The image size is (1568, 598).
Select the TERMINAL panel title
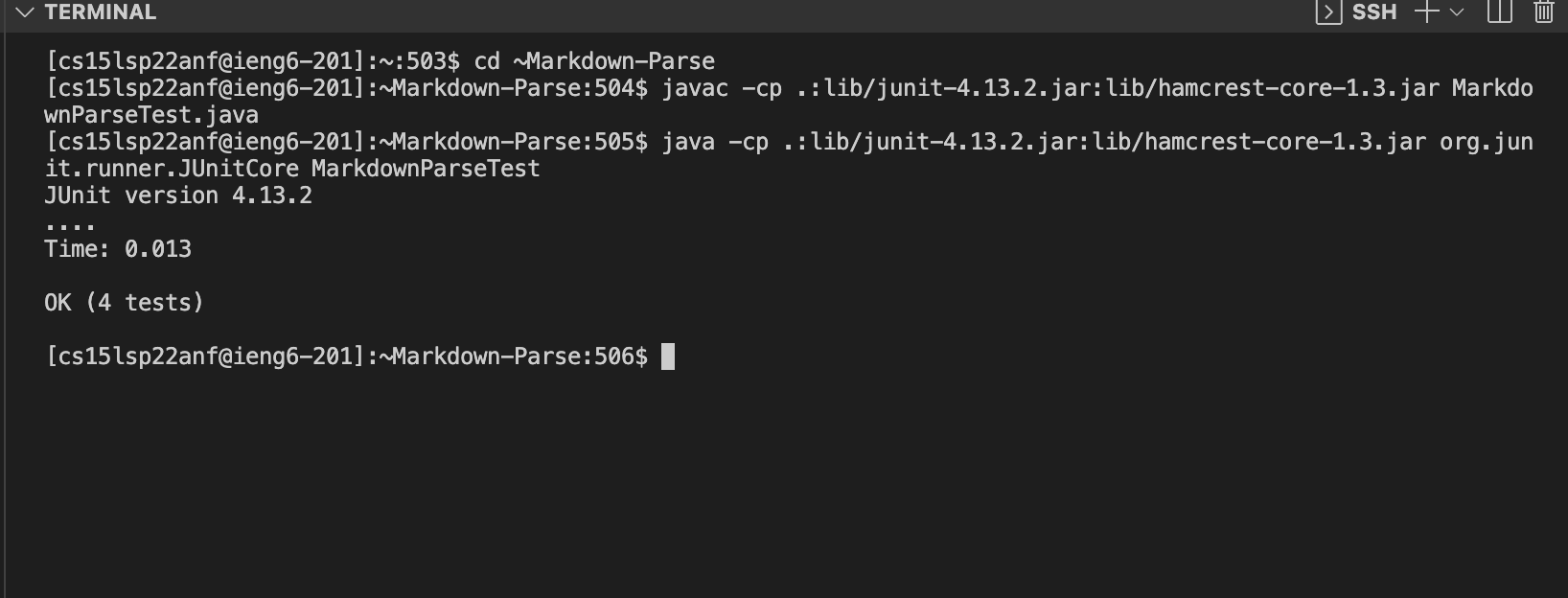coord(101,12)
